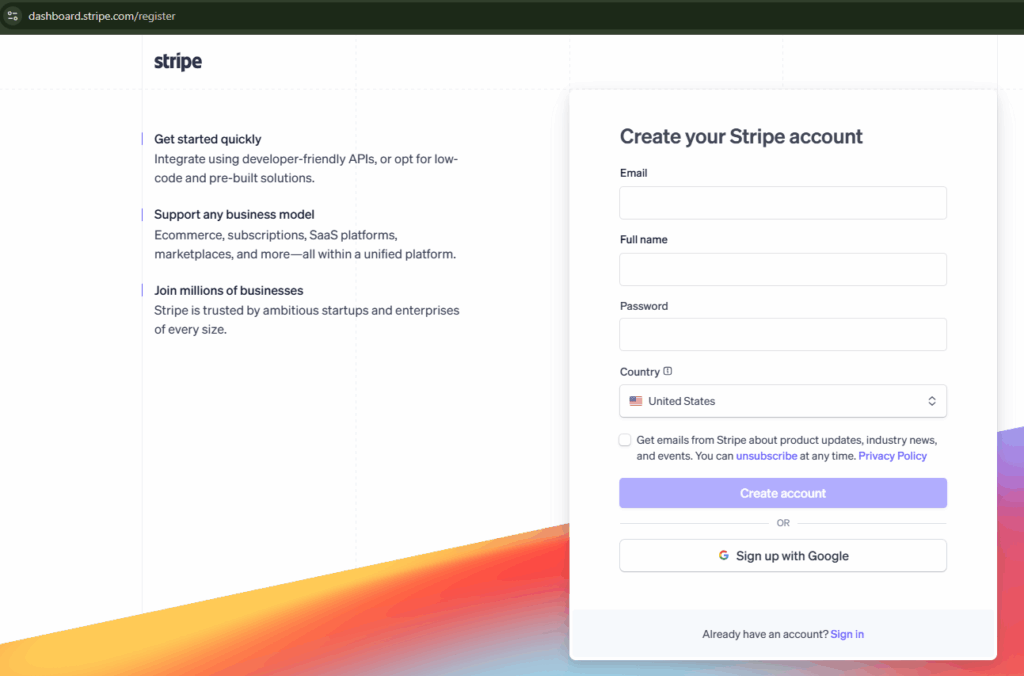Image resolution: width=1024 pixels, height=676 pixels.
Task: Click the "Support any business model" heading
Action: (x=234, y=215)
